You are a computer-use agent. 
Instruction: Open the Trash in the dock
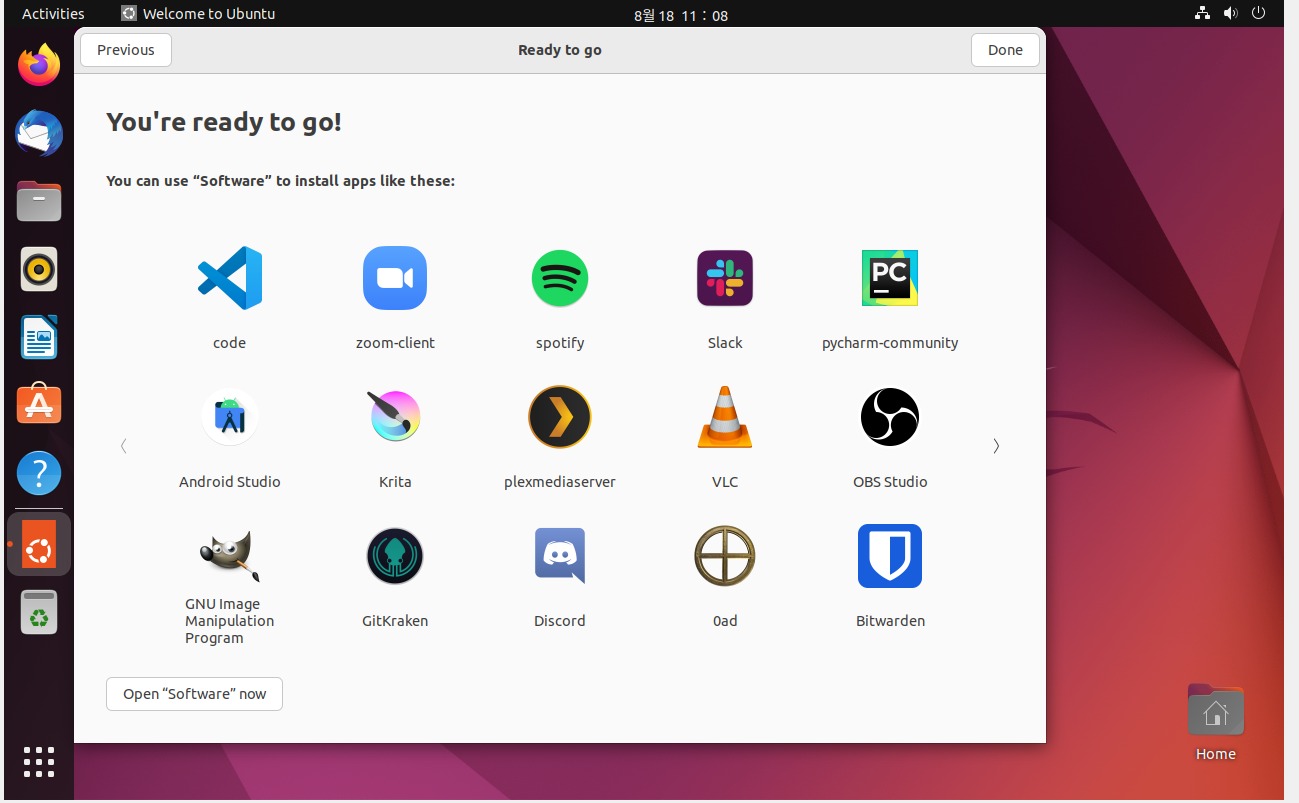coord(39,612)
